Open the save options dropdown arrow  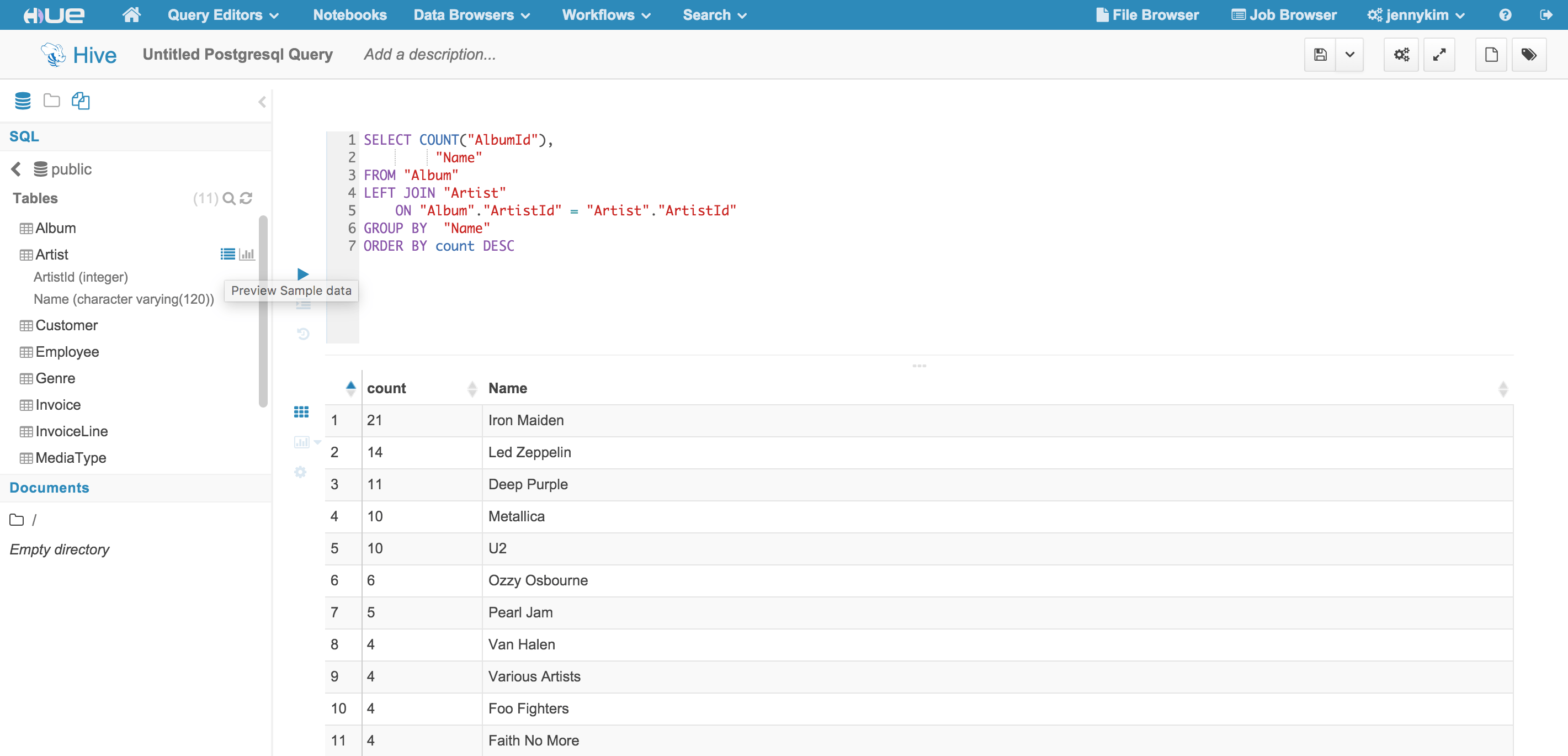point(1349,55)
